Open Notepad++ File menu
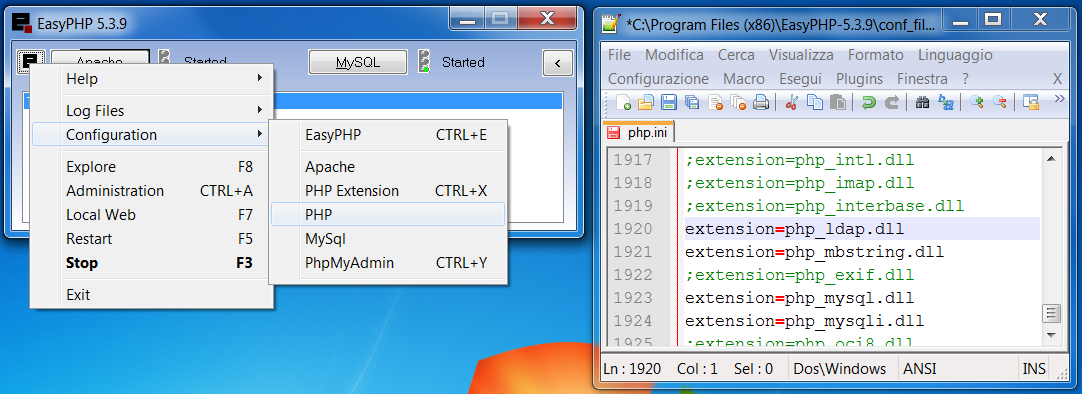The height and width of the screenshot is (394, 1082). point(619,55)
